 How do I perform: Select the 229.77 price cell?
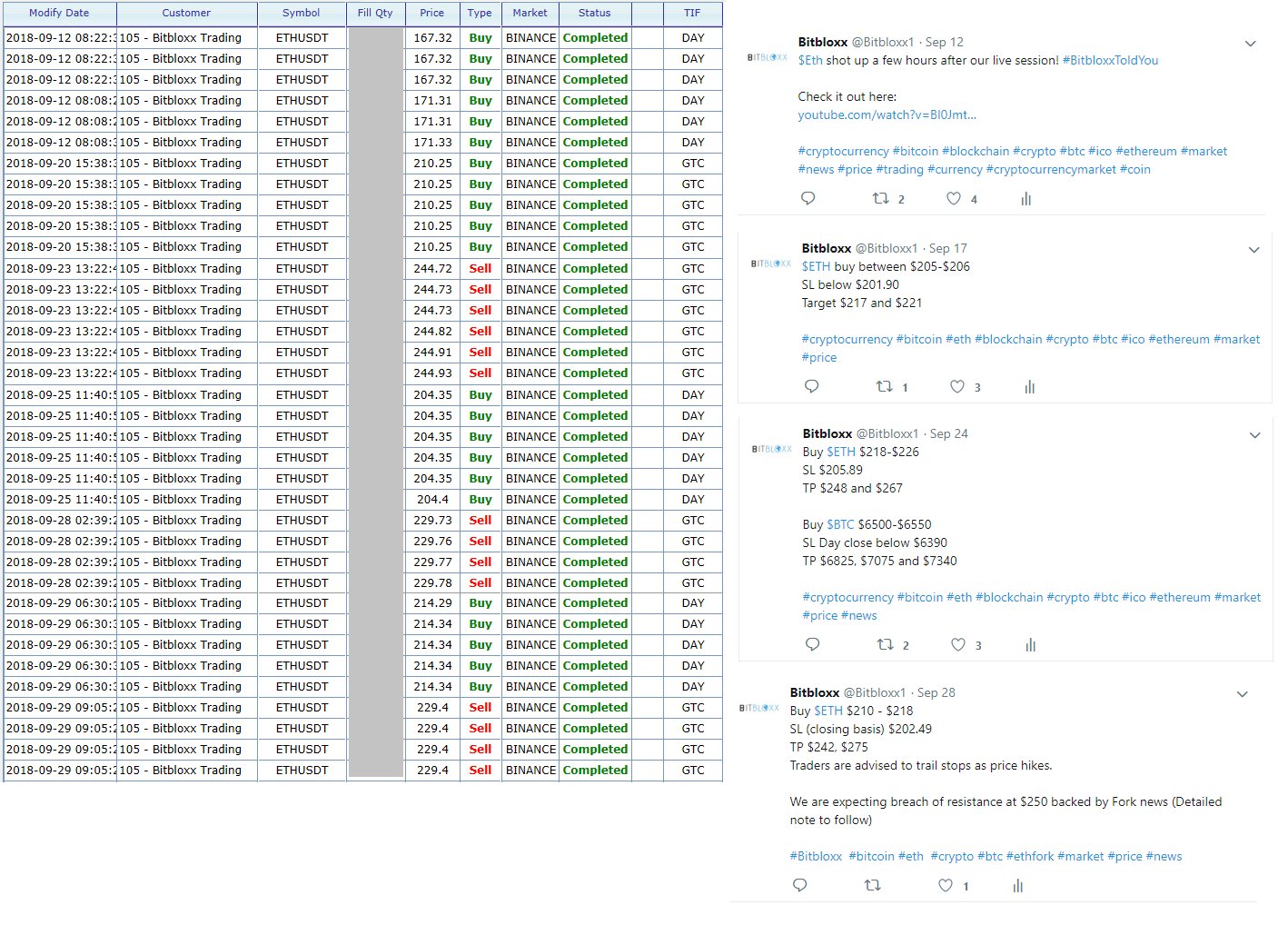point(432,562)
